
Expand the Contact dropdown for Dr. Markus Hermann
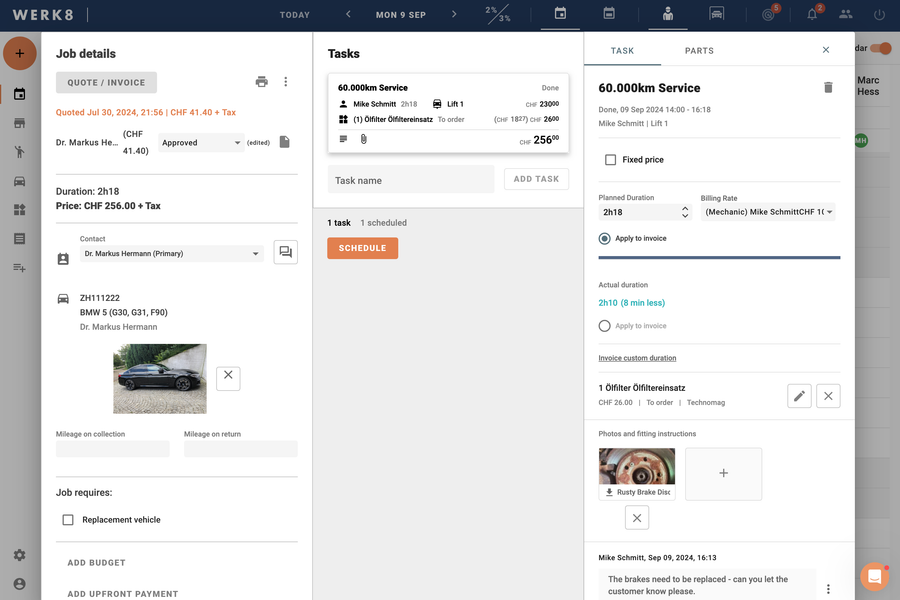coord(171,254)
